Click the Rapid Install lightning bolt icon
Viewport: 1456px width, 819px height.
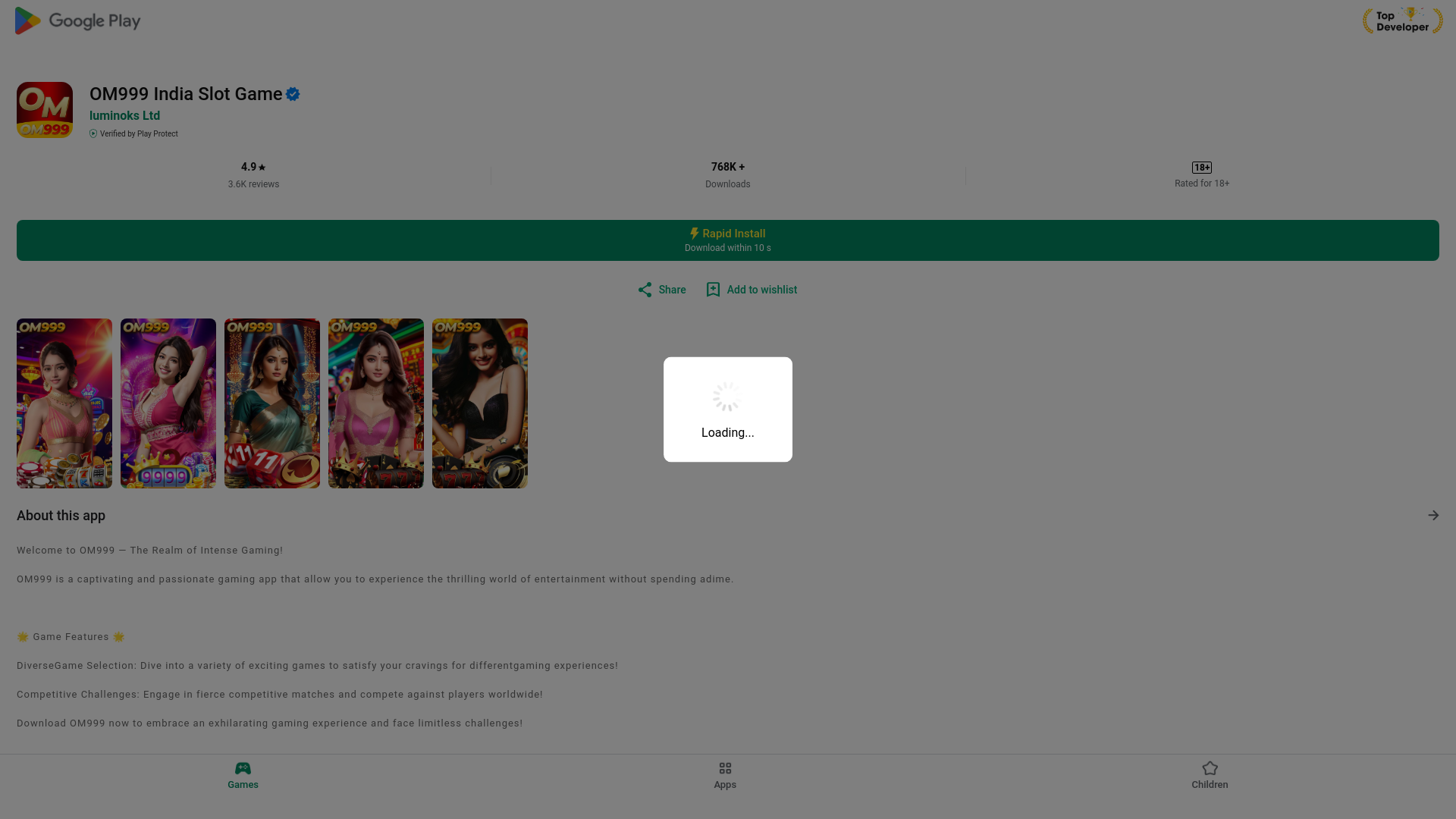694,234
